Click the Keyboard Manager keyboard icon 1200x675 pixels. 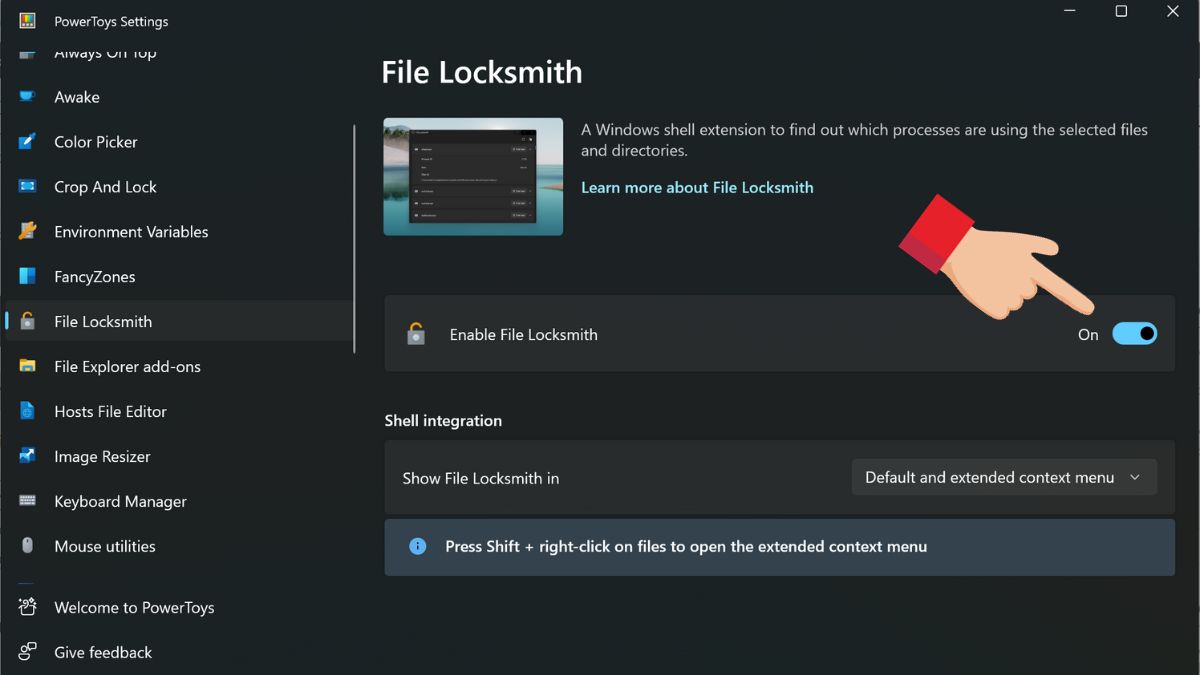[27, 502]
